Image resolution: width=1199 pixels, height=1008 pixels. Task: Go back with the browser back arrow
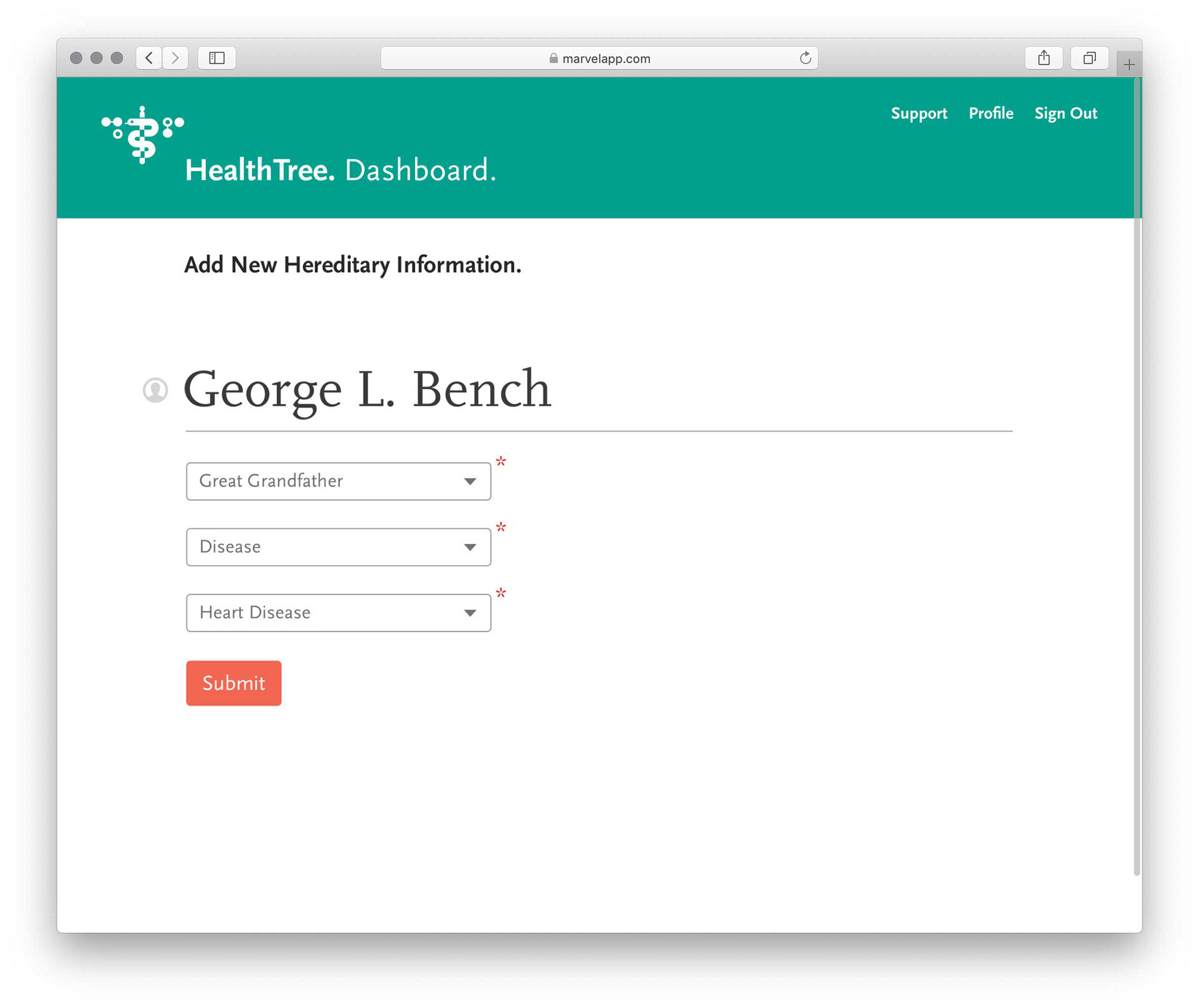coord(149,58)
